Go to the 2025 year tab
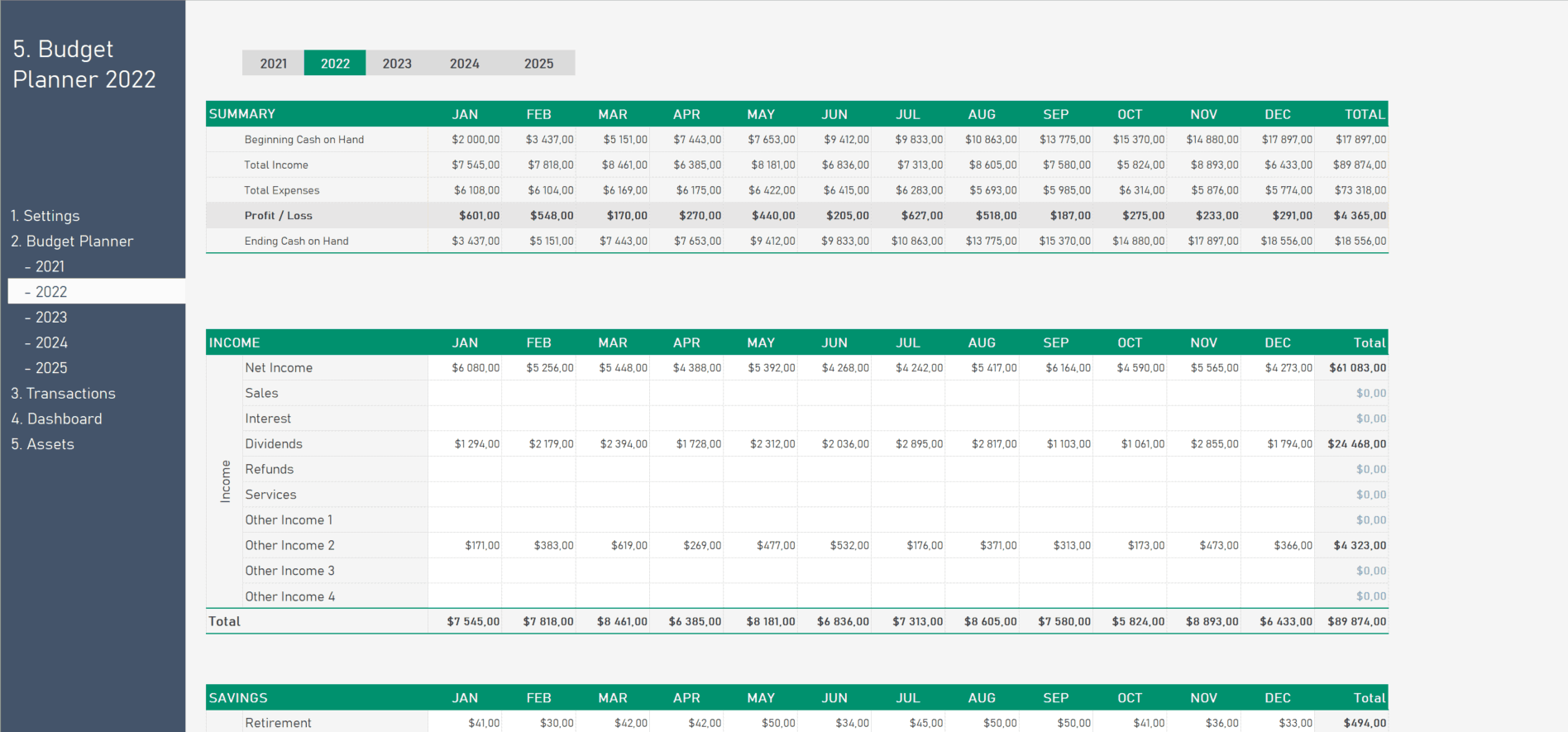1568x732 pixels. point(538,64)
